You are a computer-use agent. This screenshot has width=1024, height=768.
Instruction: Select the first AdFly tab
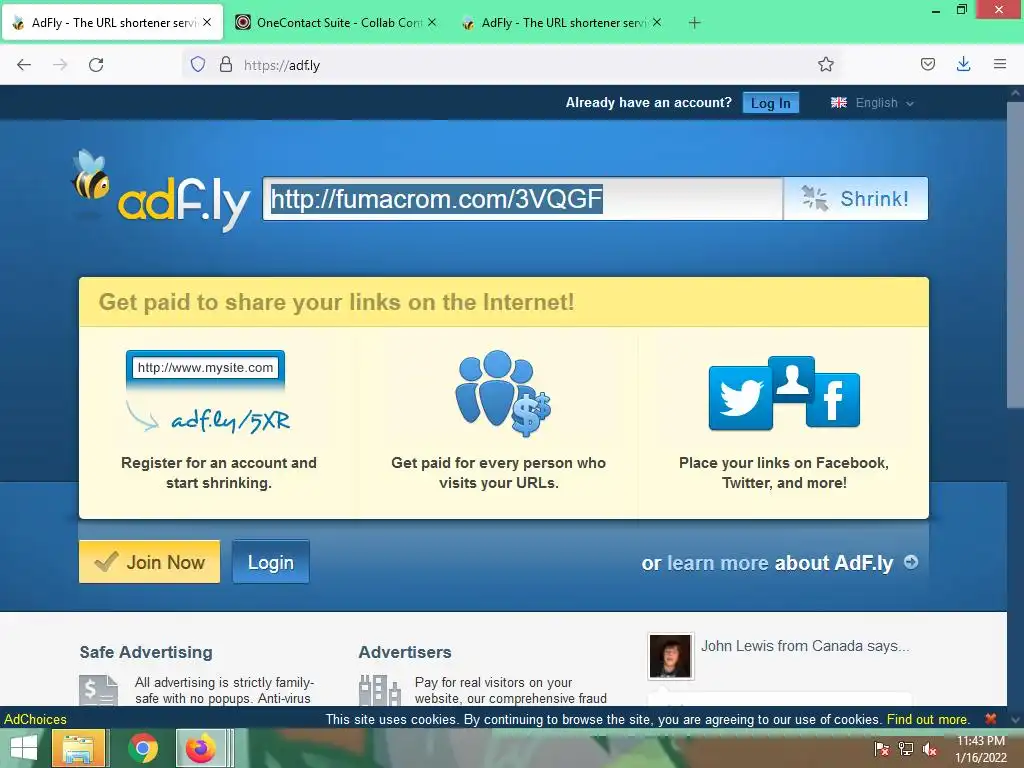pos(112,22)
